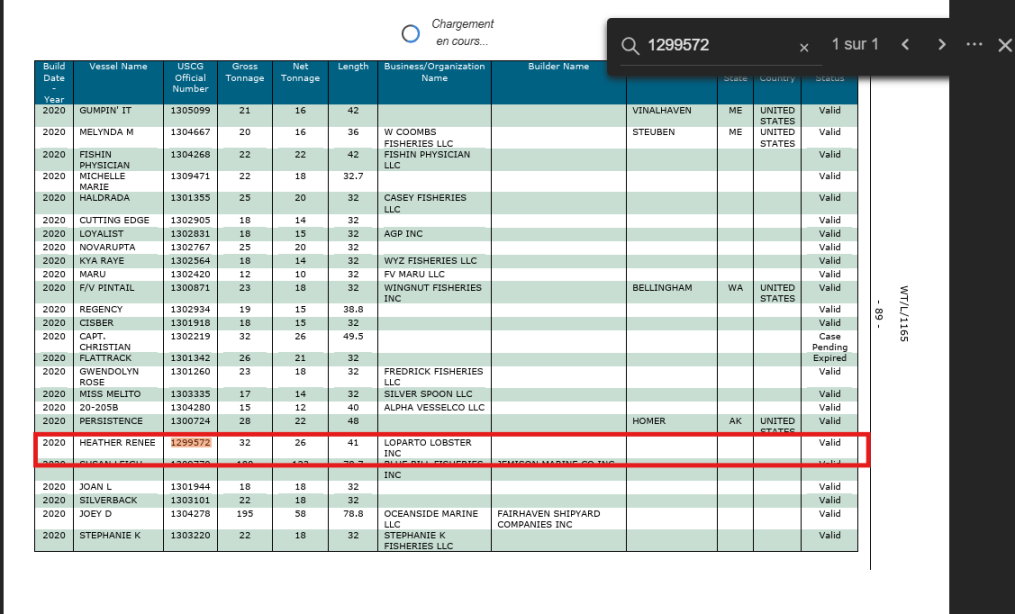Click the 'Case Pending' status cell
Screen dimensions: 1015x614
829,341
